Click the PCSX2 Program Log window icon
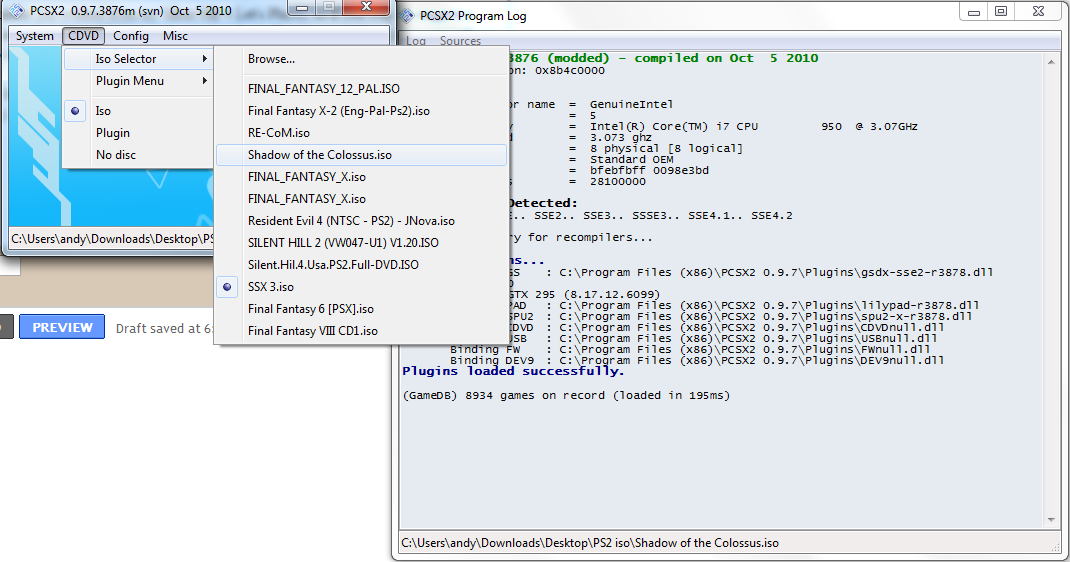The height and width of the screenshot is (562, 1070). click(407, 16)
